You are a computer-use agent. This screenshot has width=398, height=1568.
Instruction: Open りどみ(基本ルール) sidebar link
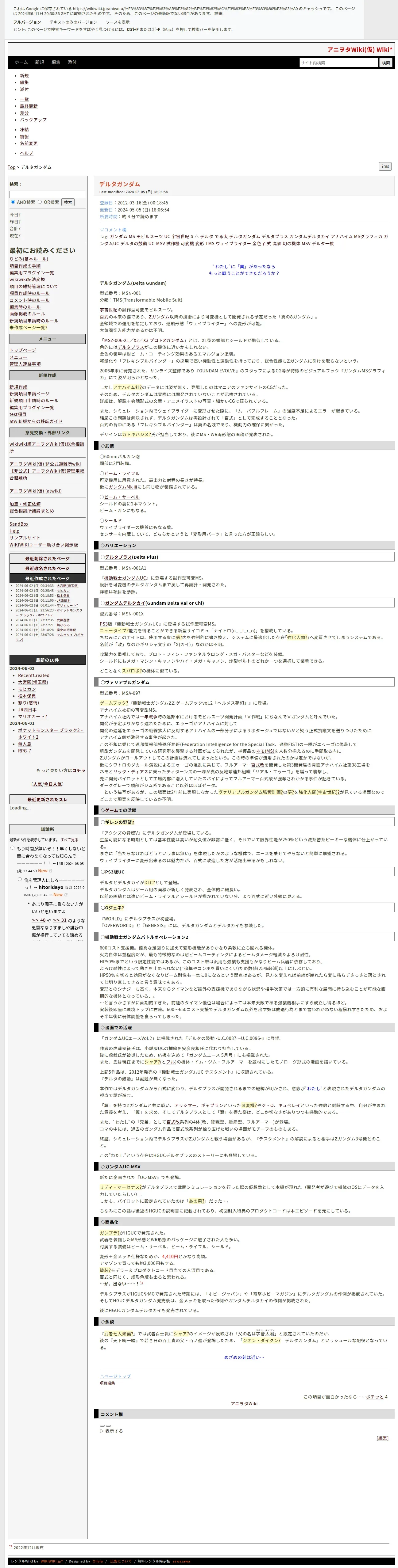click(29, 259)
